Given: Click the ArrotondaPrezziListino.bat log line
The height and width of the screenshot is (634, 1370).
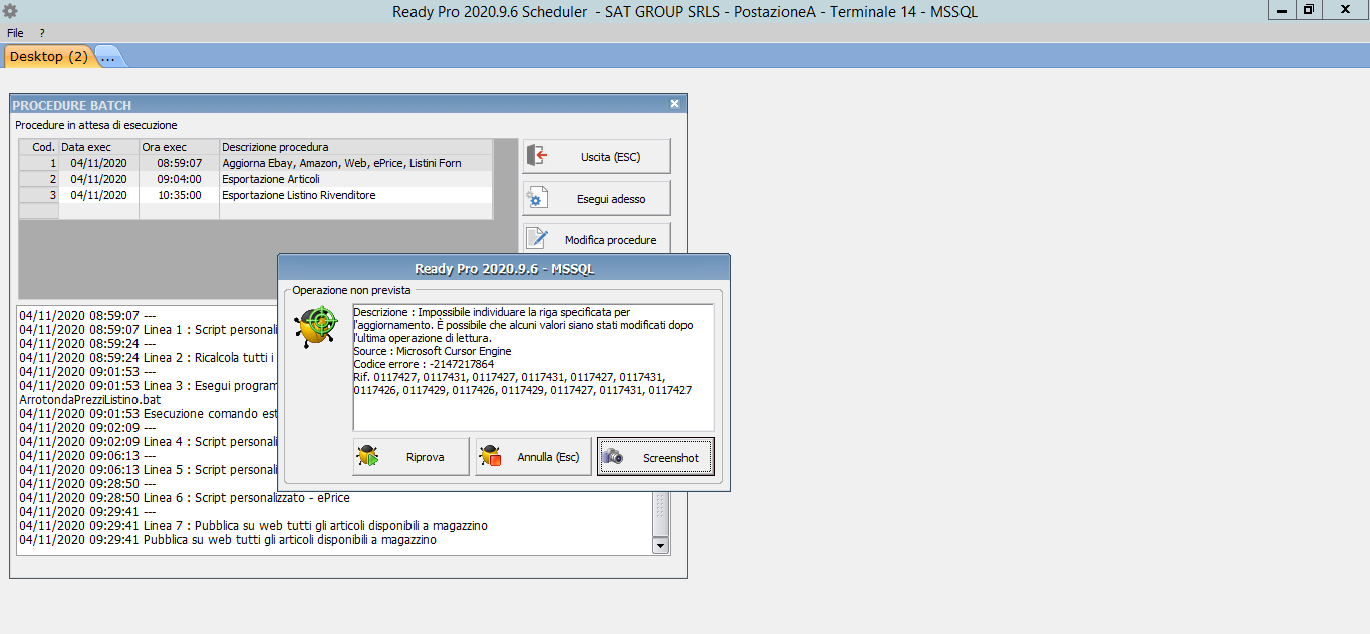Looking at the screenshot, I should point(90,399).
